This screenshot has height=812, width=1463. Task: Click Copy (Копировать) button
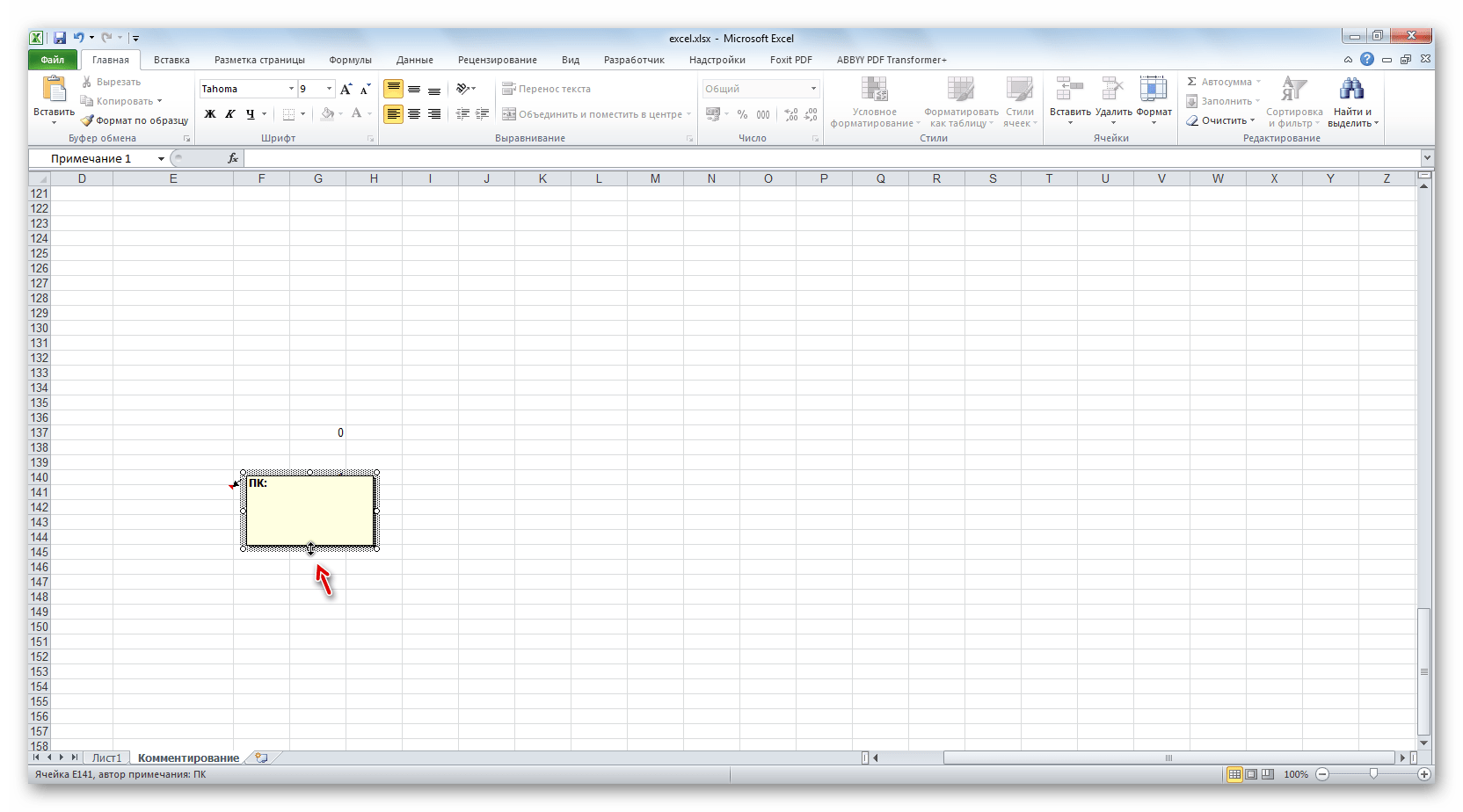tap(121, 101)
